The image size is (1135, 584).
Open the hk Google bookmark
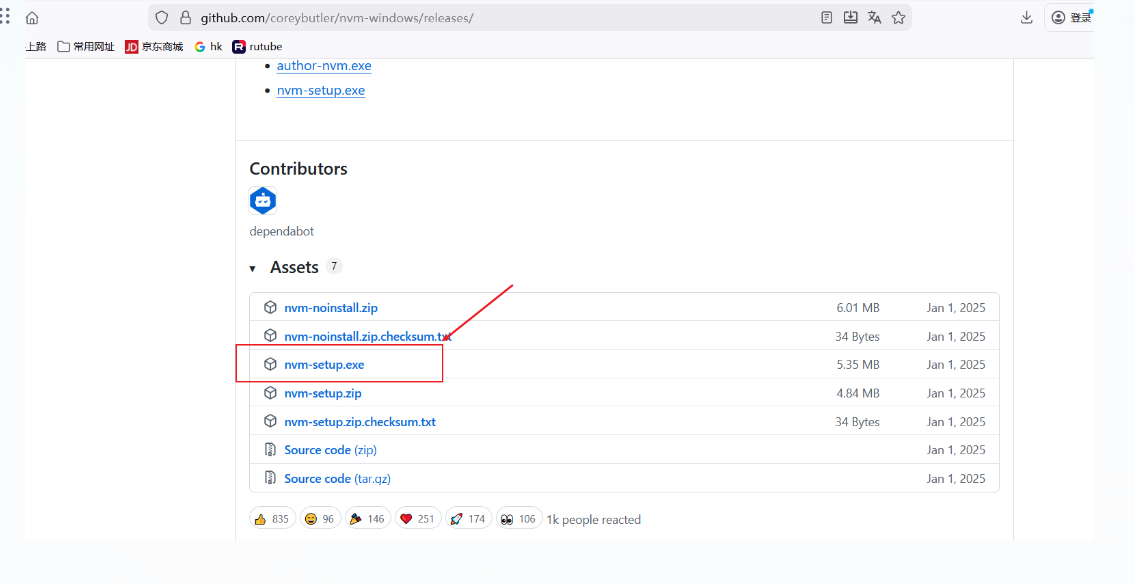click(x=208, y=46)
